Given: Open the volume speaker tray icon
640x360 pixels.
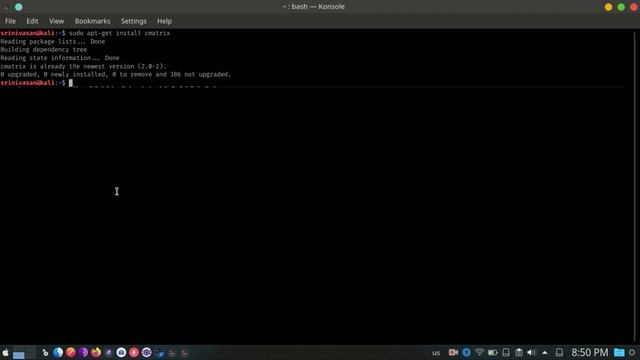Looking at the screenshot, I should 531,353.
